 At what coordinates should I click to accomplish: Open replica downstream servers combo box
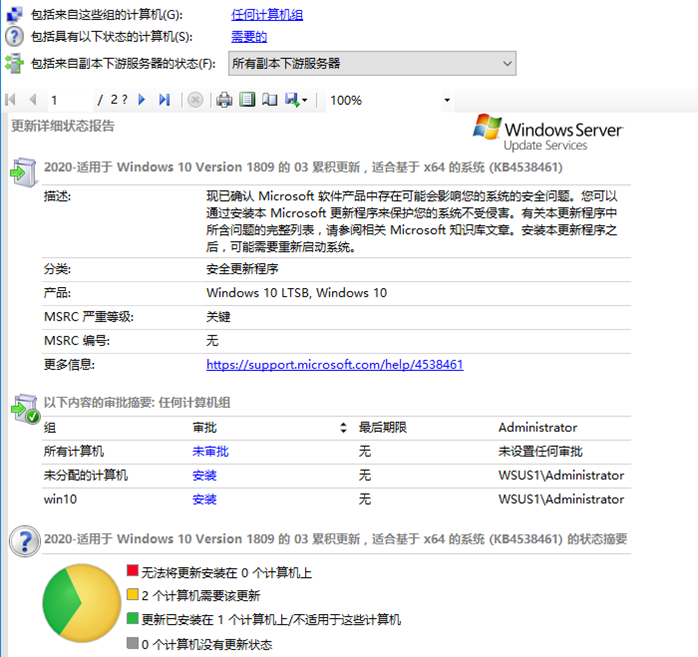click(372, 63)
